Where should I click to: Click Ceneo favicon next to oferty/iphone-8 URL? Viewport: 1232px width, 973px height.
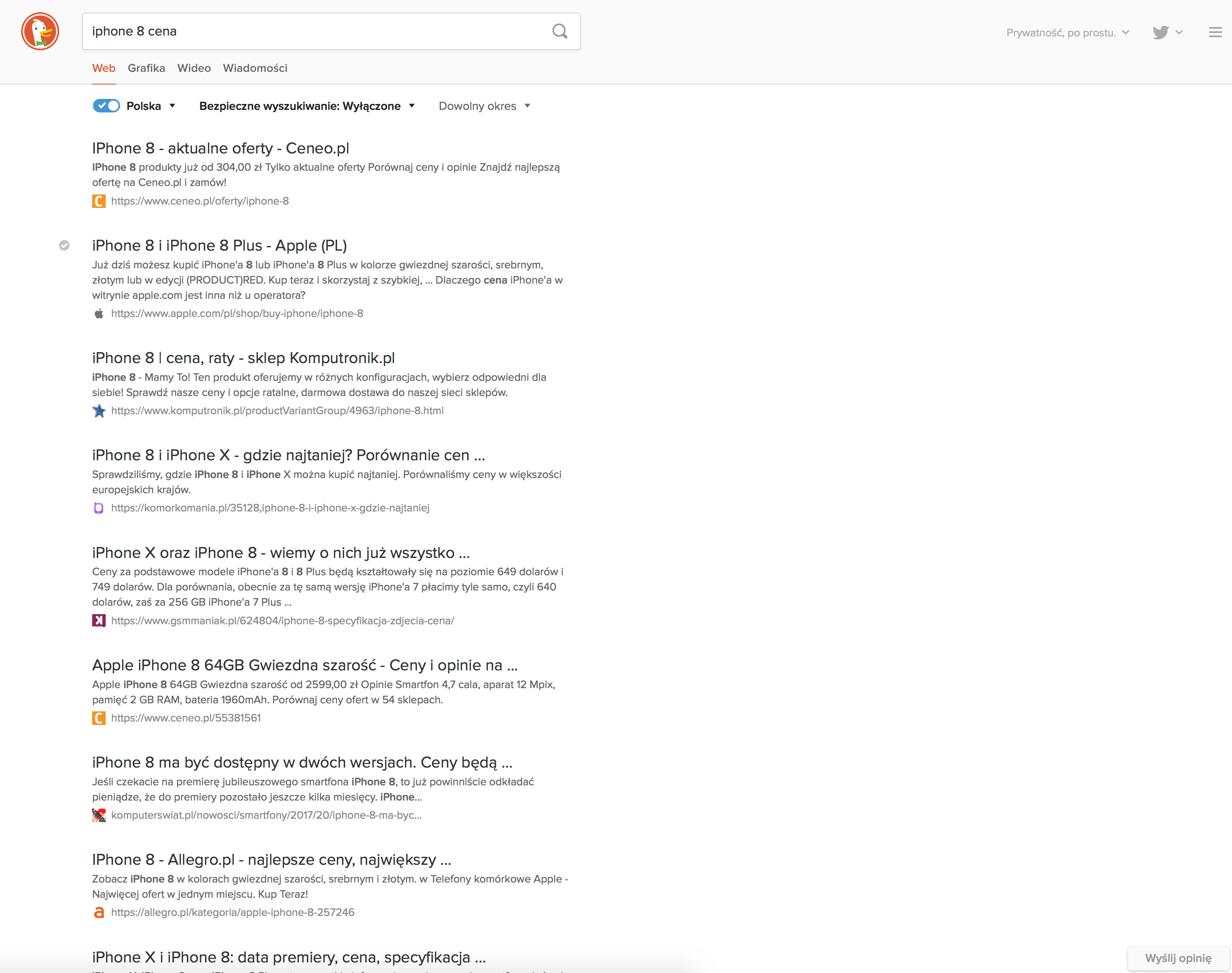coord(99,201)
